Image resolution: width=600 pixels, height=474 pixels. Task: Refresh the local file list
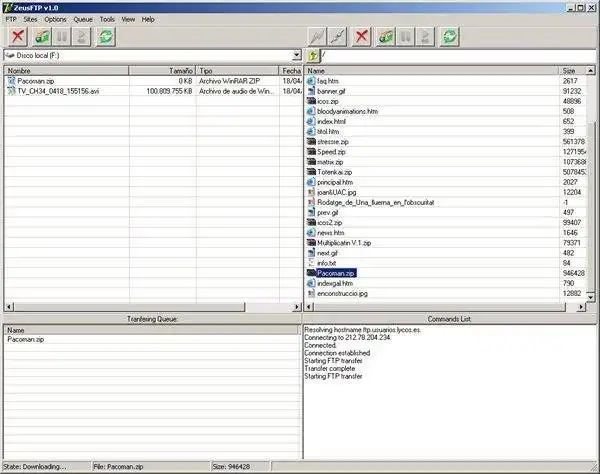106,37
